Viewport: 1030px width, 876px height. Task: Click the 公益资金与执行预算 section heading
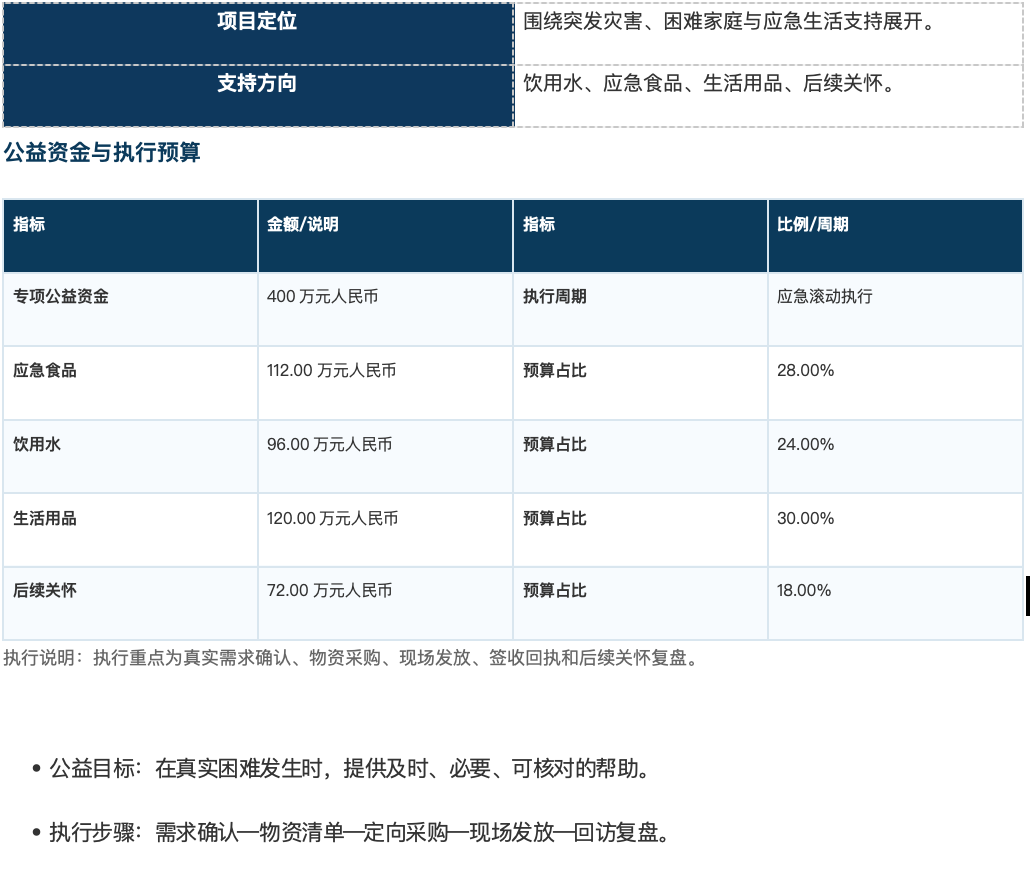(102, 152)
